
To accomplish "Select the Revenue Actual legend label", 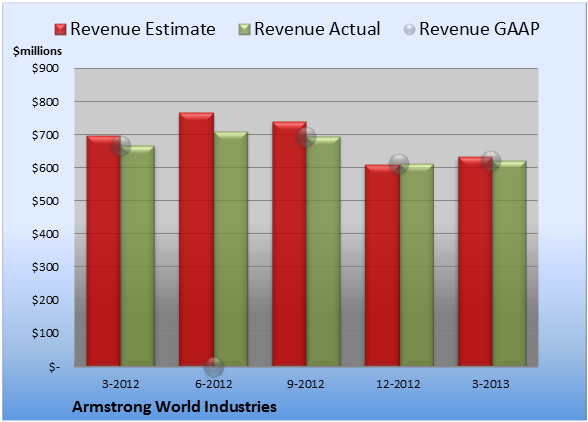I will click(x=317, y=29).
